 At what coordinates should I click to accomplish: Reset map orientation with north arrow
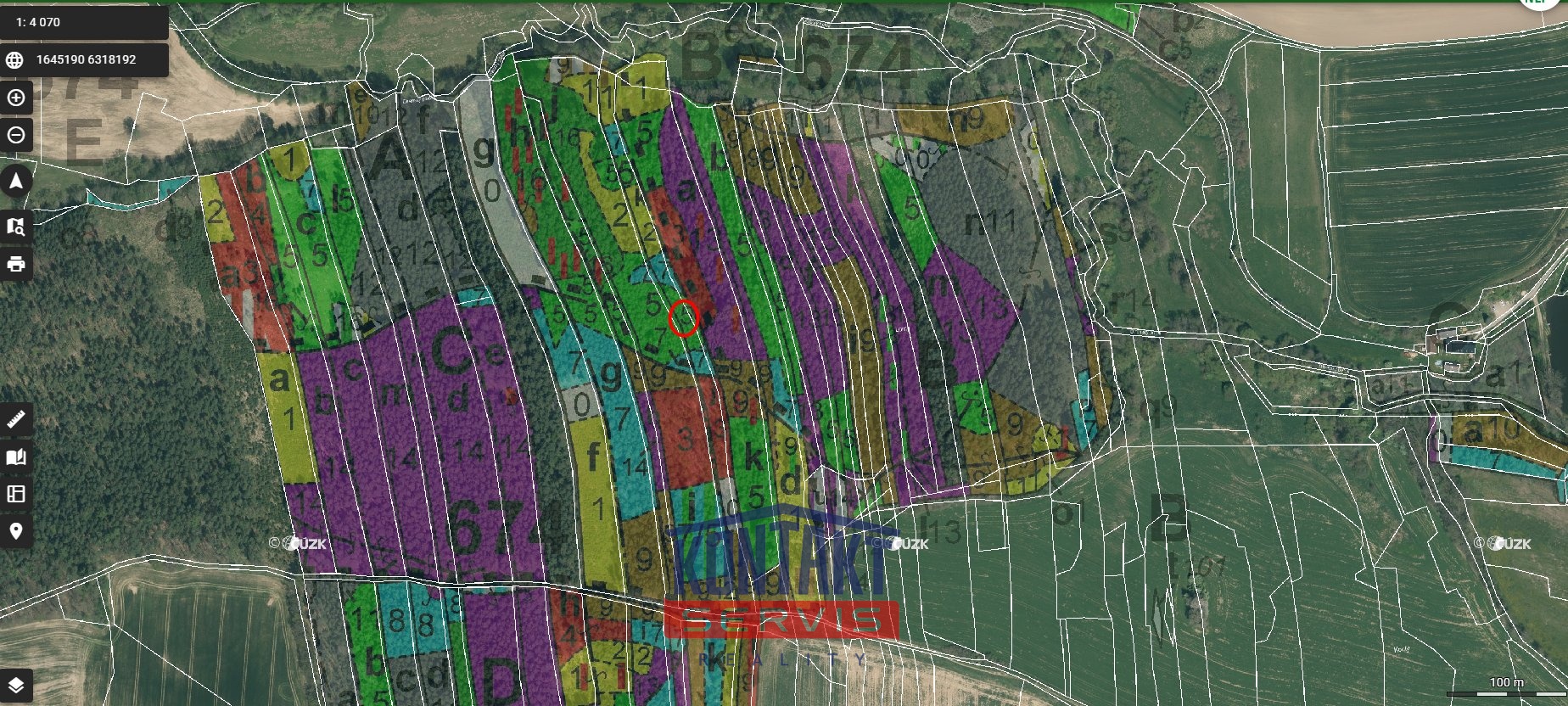coord(15,181)
